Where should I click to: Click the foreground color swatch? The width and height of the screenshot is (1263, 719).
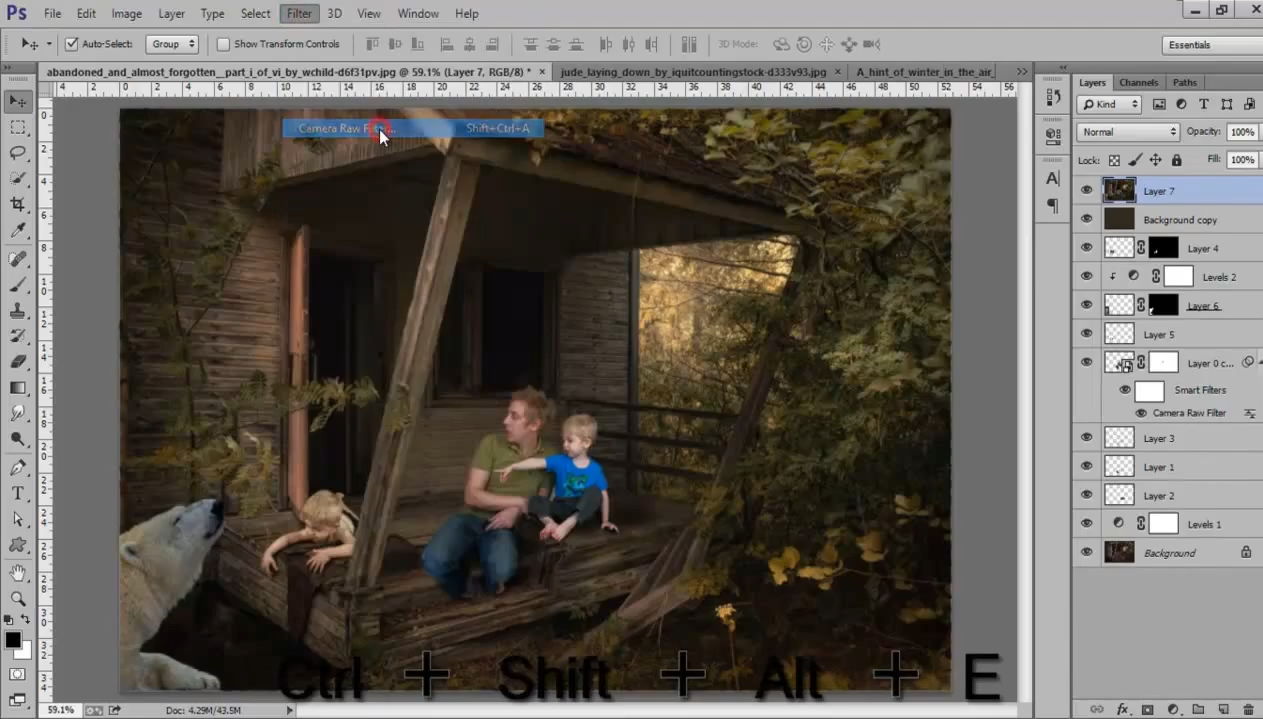(x=12, y=640)
